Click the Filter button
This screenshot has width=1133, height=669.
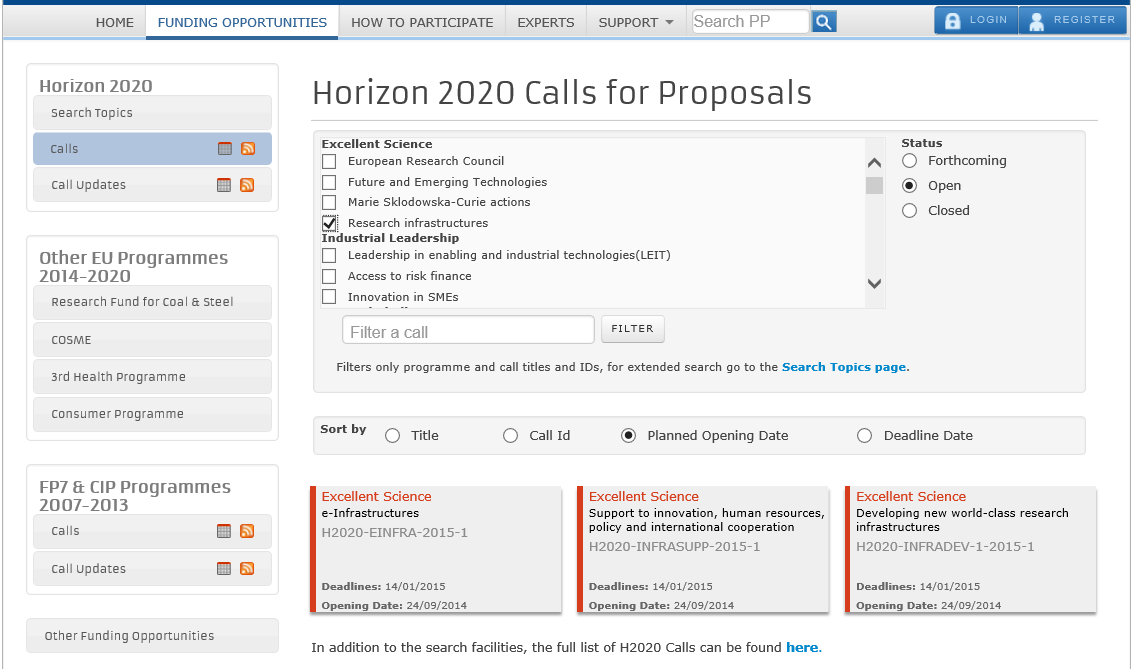click(x=632, y=329)
